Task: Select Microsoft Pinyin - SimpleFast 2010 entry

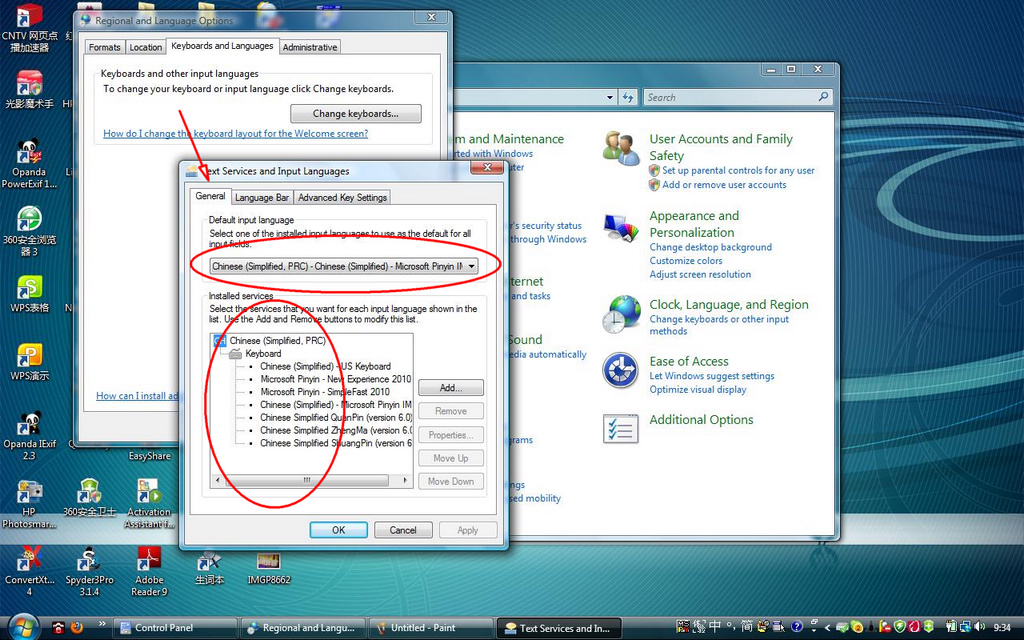Action: (x=325, y=392)
